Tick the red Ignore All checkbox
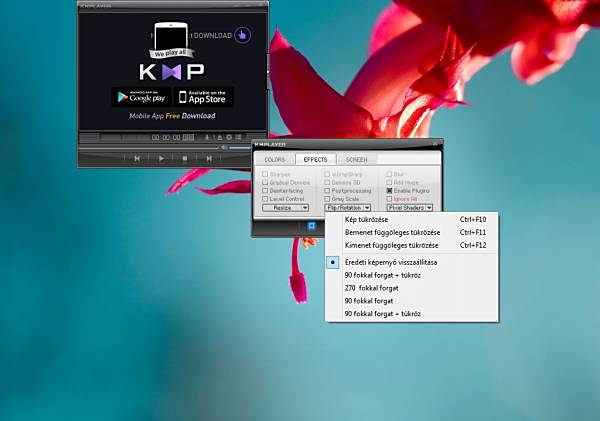The image size is (600, 421). pyautogui.click(x=390, y=199)
